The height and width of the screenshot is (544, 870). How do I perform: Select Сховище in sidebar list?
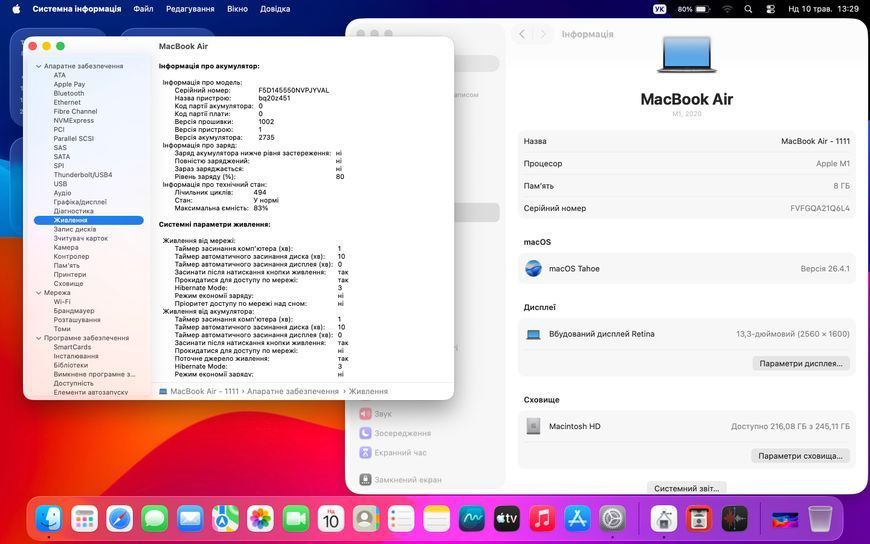pyautogui.click(x=68, y=284)
